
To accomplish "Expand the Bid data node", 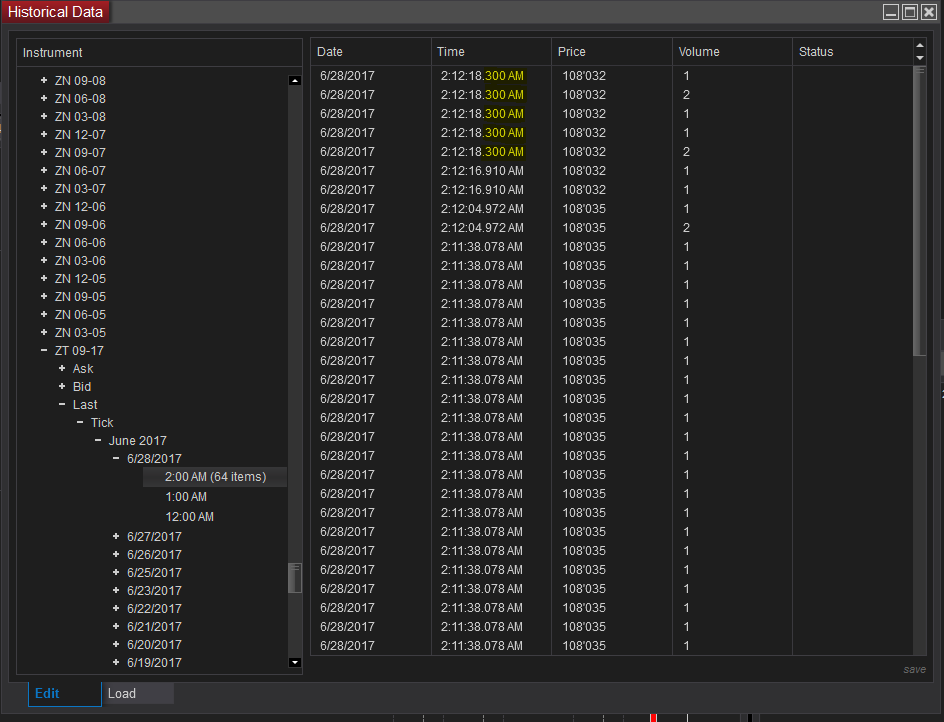I will click(62, 387).
